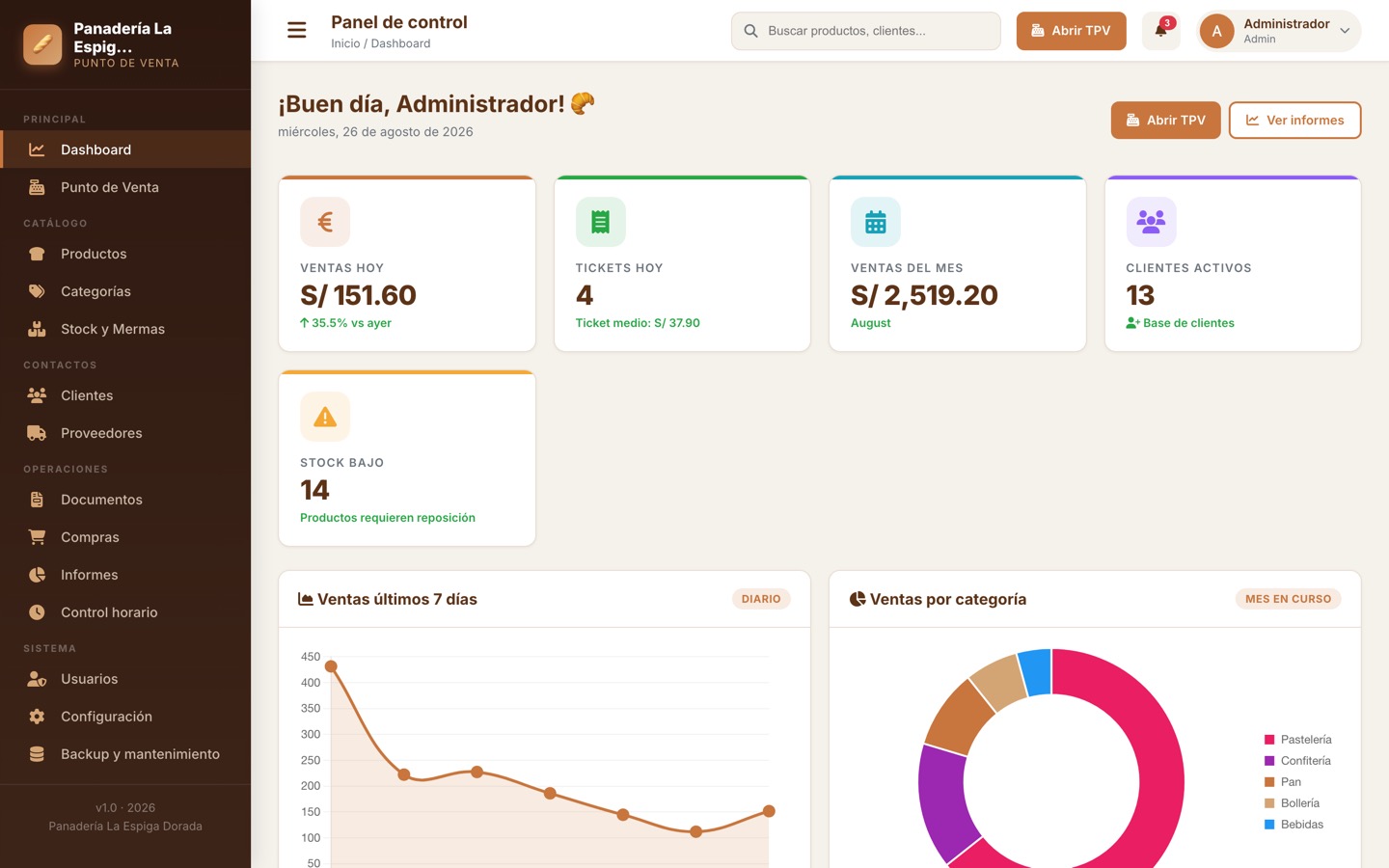Click the euro icon on Ventas Hoy card

point(325,222)
